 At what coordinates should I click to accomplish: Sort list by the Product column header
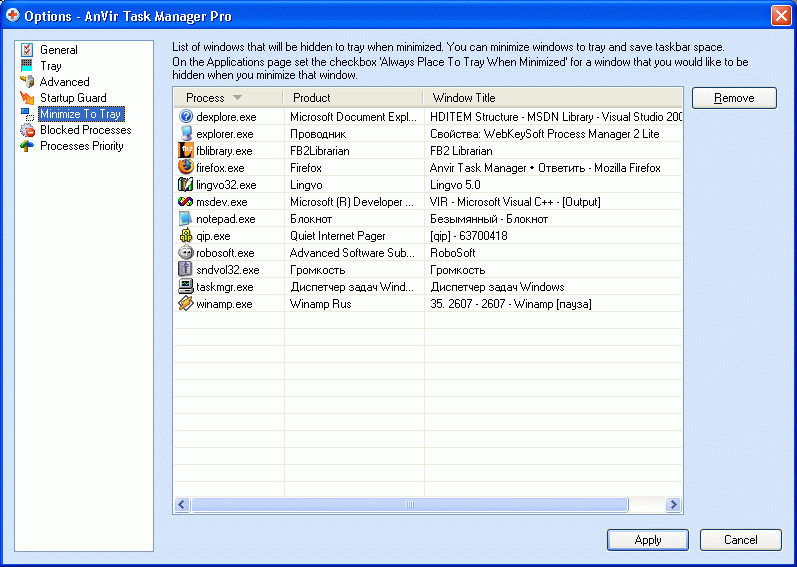click(x=353, y=98)
